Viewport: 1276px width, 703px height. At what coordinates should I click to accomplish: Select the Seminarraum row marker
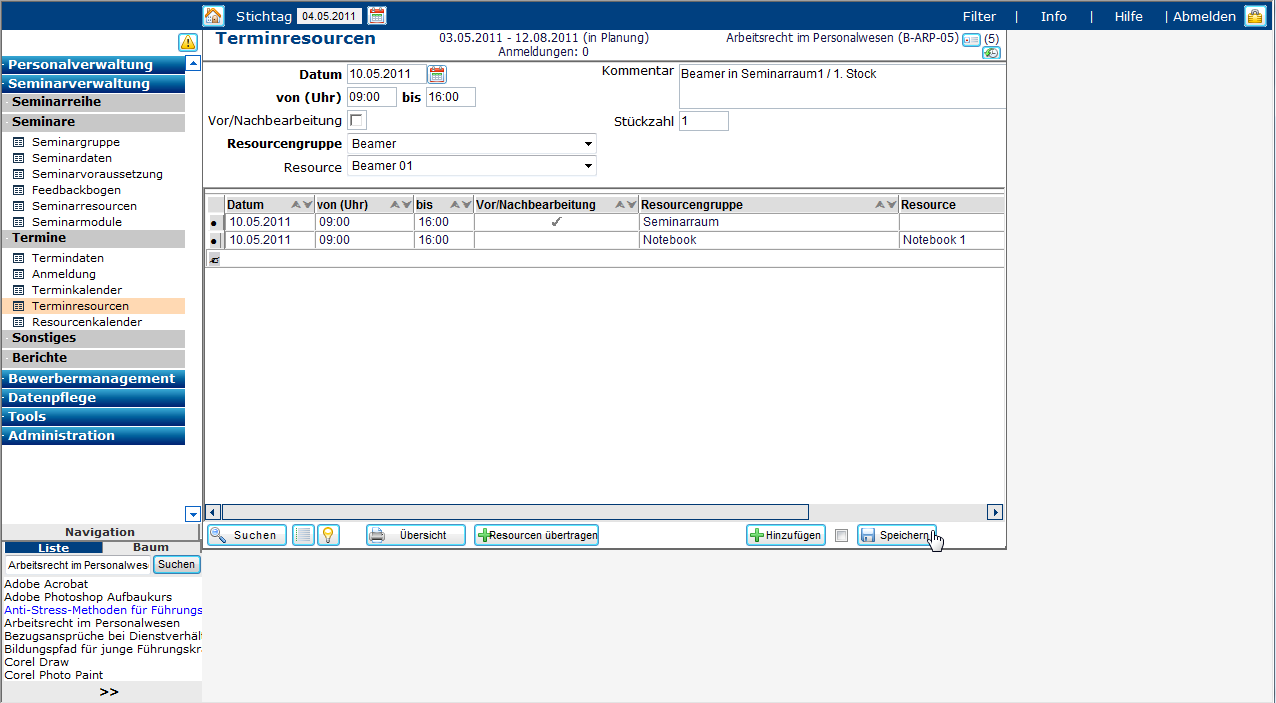coord(214,222)
